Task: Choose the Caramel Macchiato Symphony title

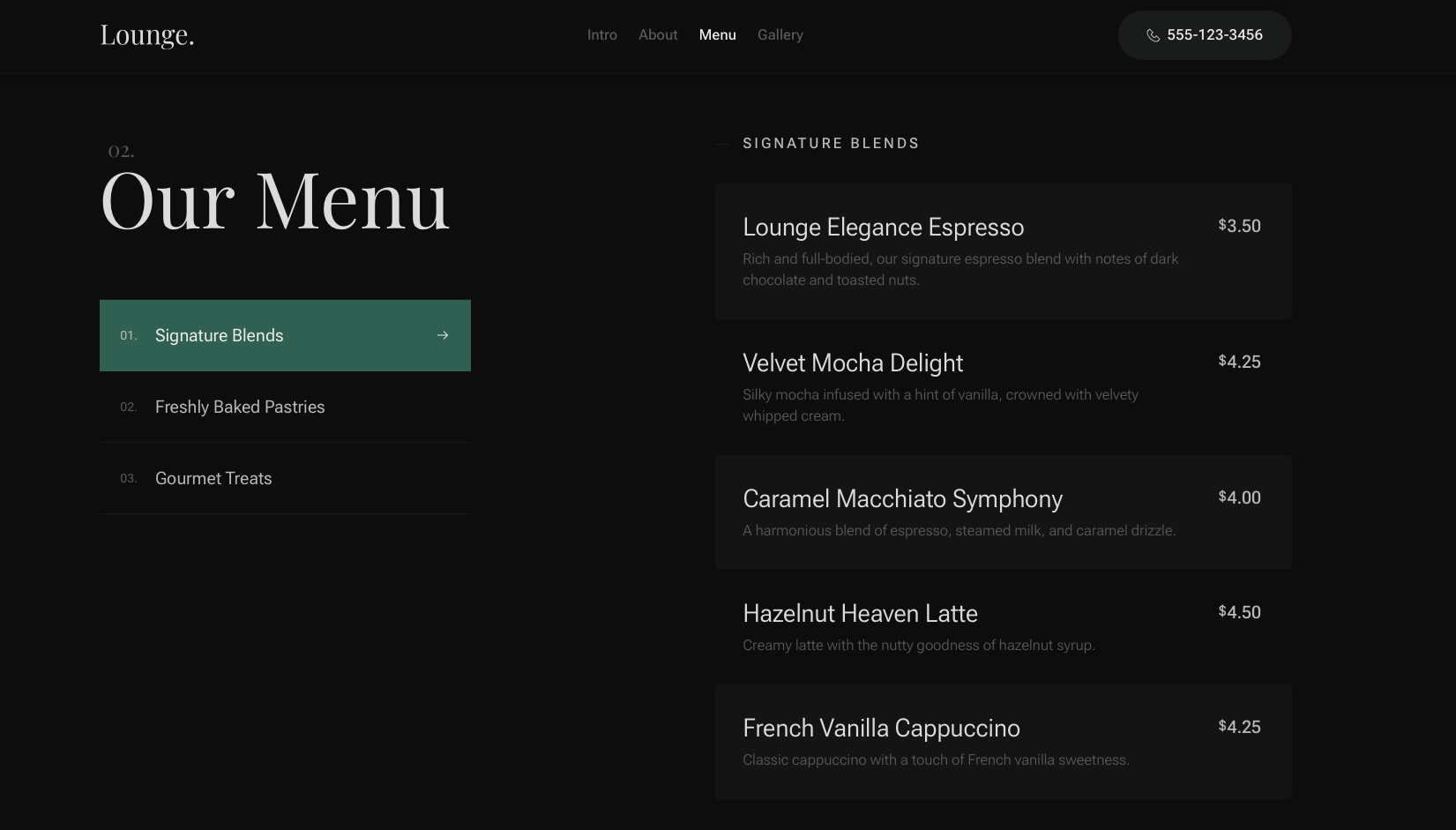Action: [902, 499]
